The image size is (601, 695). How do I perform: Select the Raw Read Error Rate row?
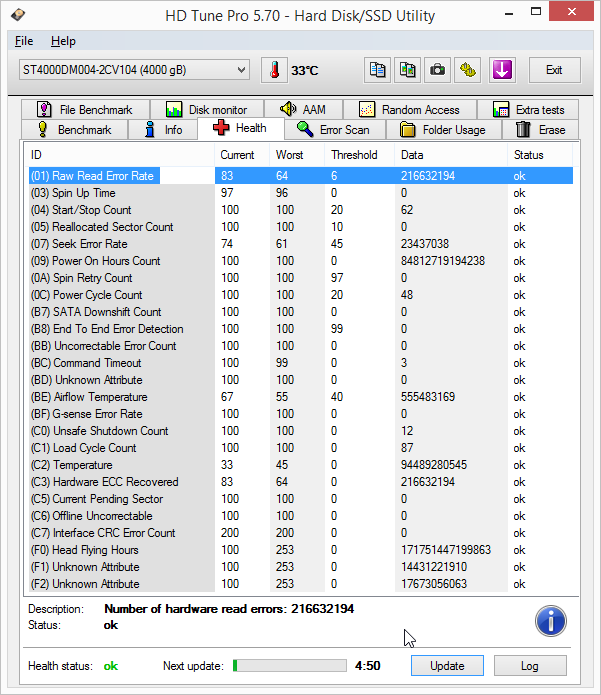301,176
